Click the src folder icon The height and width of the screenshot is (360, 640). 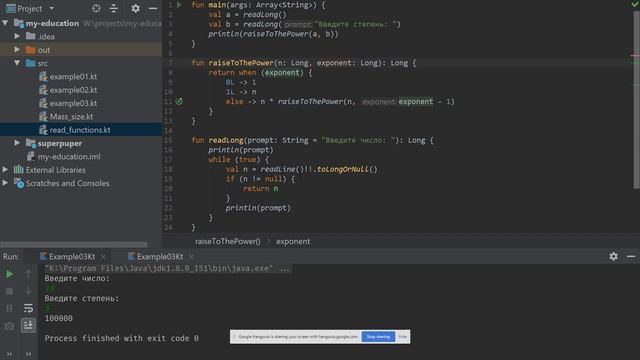tap(31, 63)
